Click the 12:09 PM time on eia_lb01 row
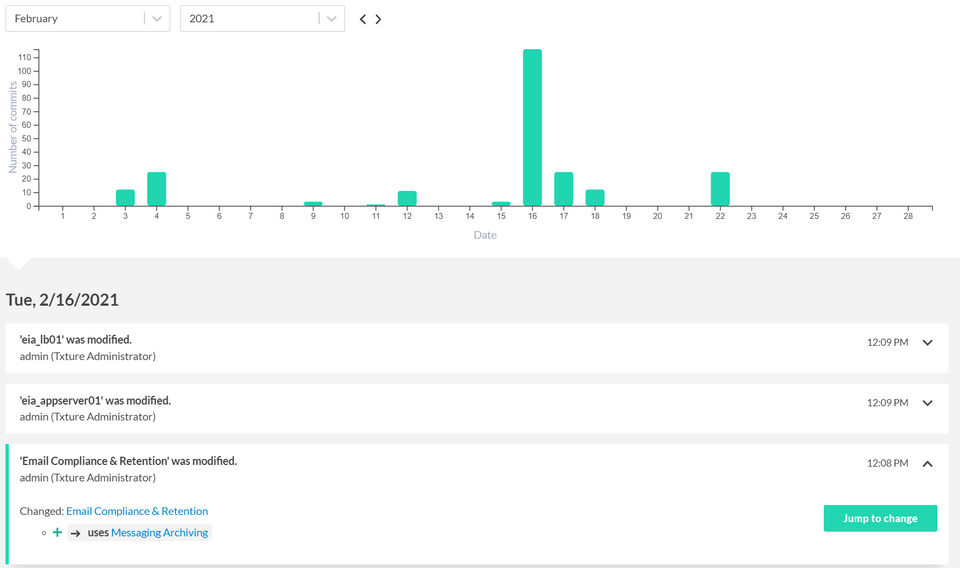Image resolution: width=960 pixels, height=568 pixels. [x=887, y=343]
